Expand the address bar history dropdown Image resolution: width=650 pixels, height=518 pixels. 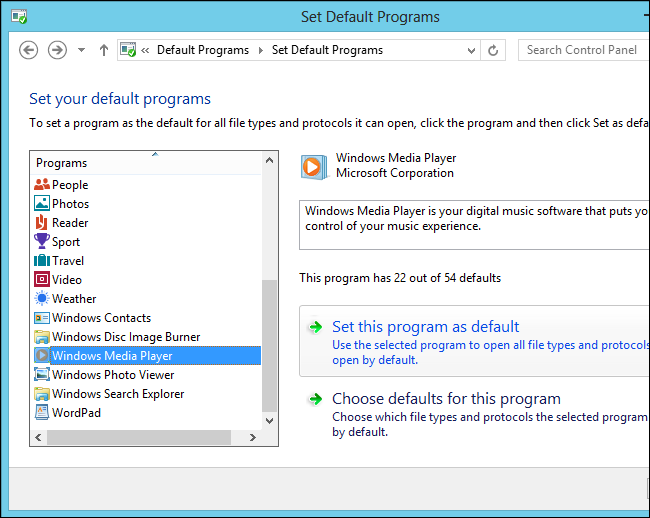(x=469, y=50)
